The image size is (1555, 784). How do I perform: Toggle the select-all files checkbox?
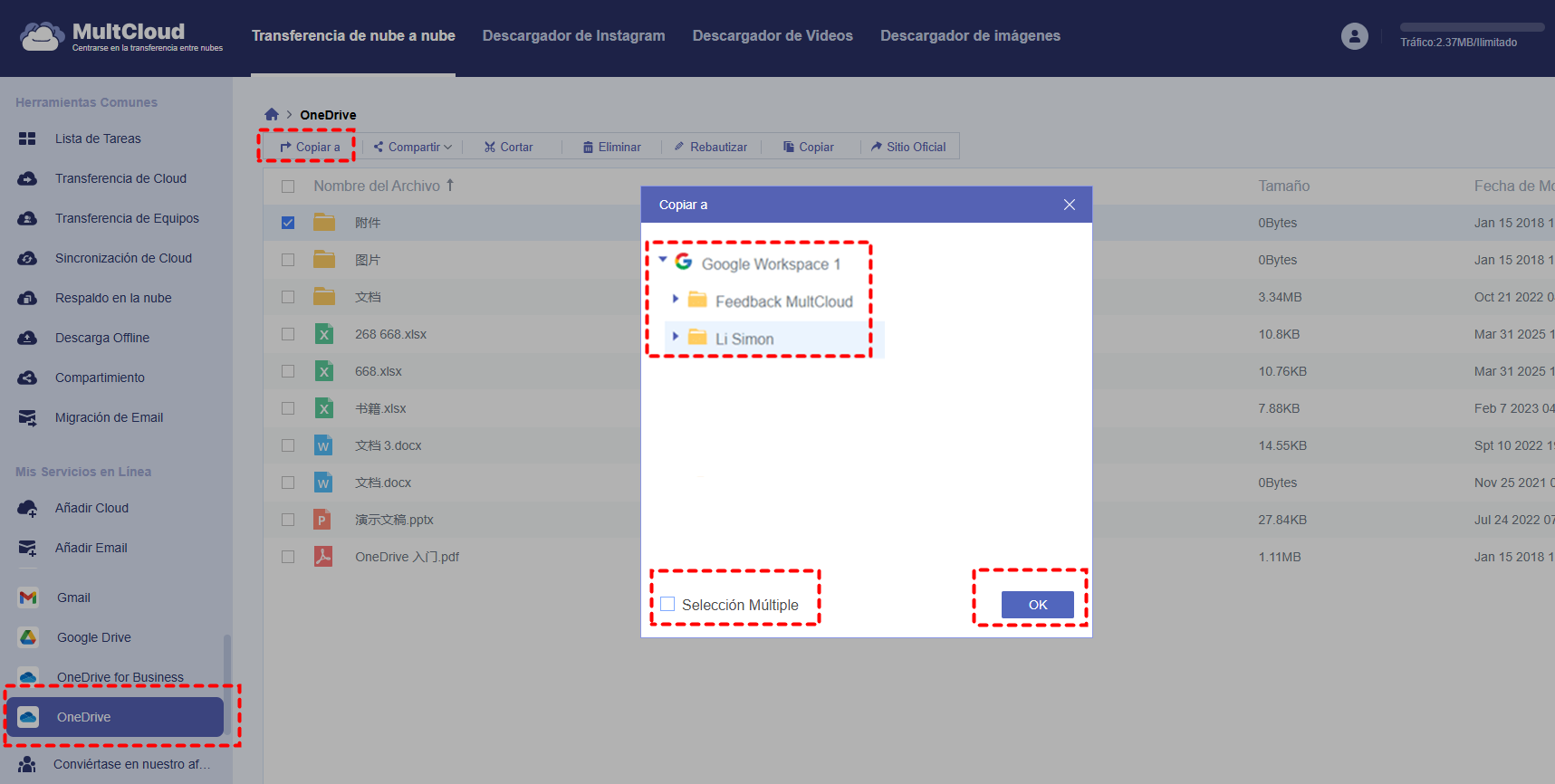(288, 186)
